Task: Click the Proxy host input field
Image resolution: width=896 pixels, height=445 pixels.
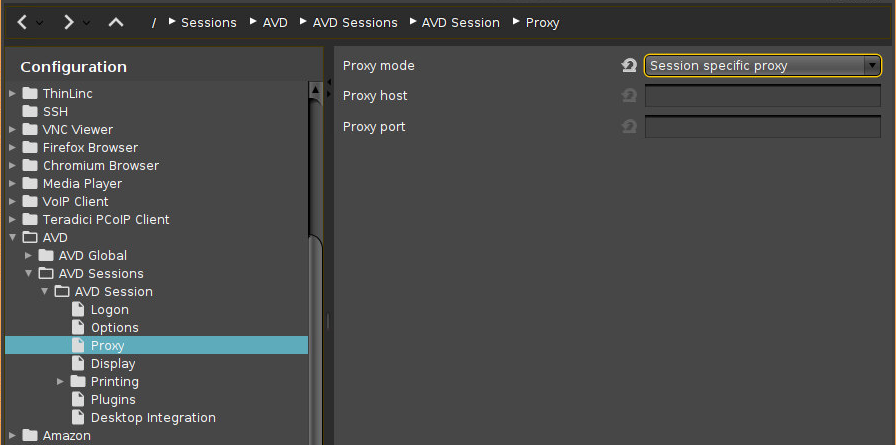Action: click(762, 96)
